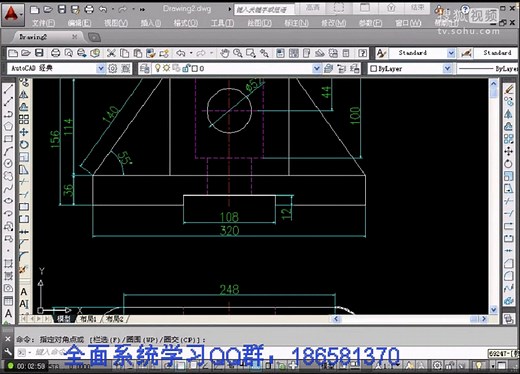The width and height of the screenshot is (520, 374).
Task: Select the Spline draw tool
Action: click(8, 188)
